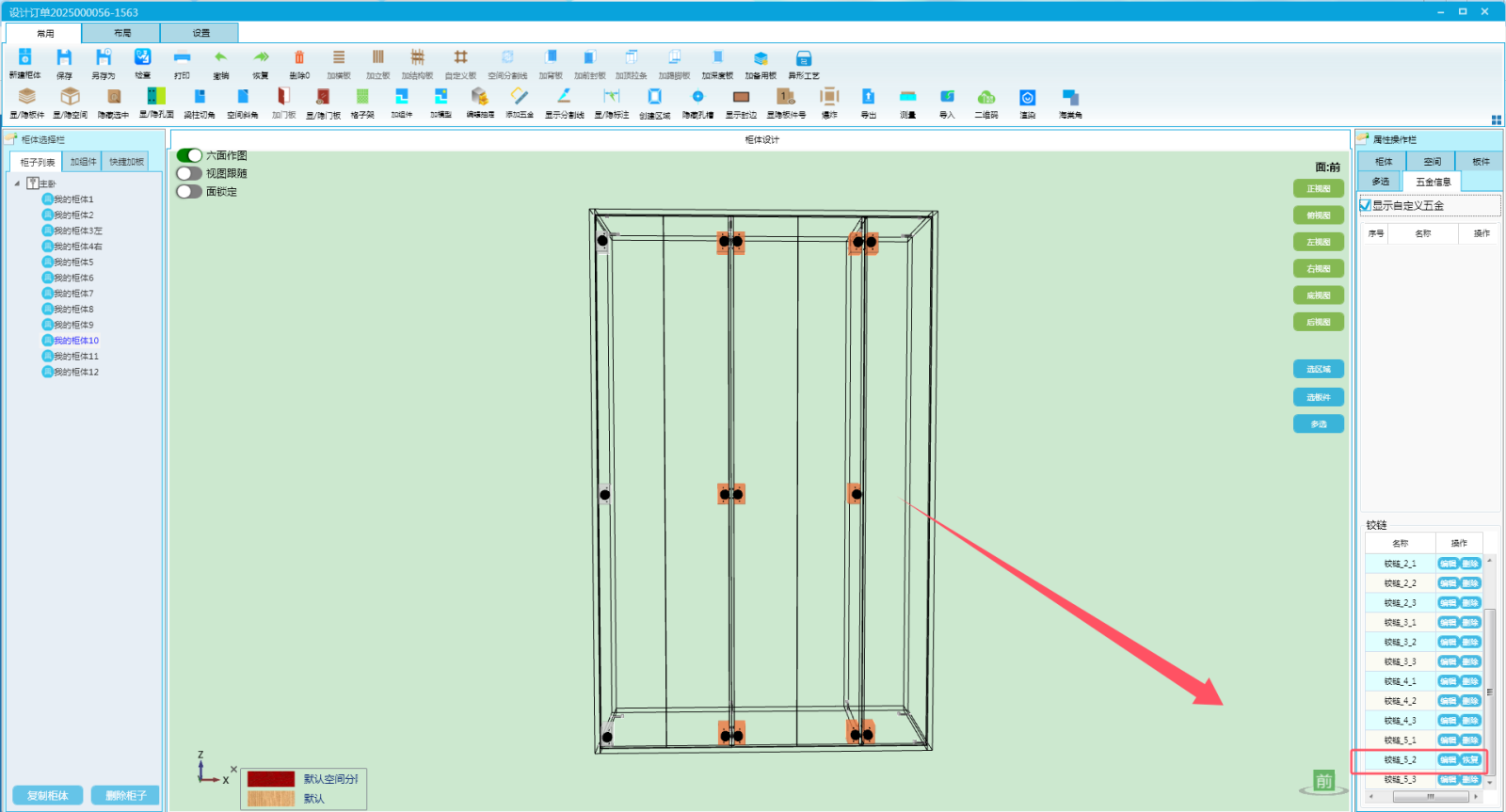
Task: Click the 编辑 button for 铰链_2_1
Action: 1448,564
